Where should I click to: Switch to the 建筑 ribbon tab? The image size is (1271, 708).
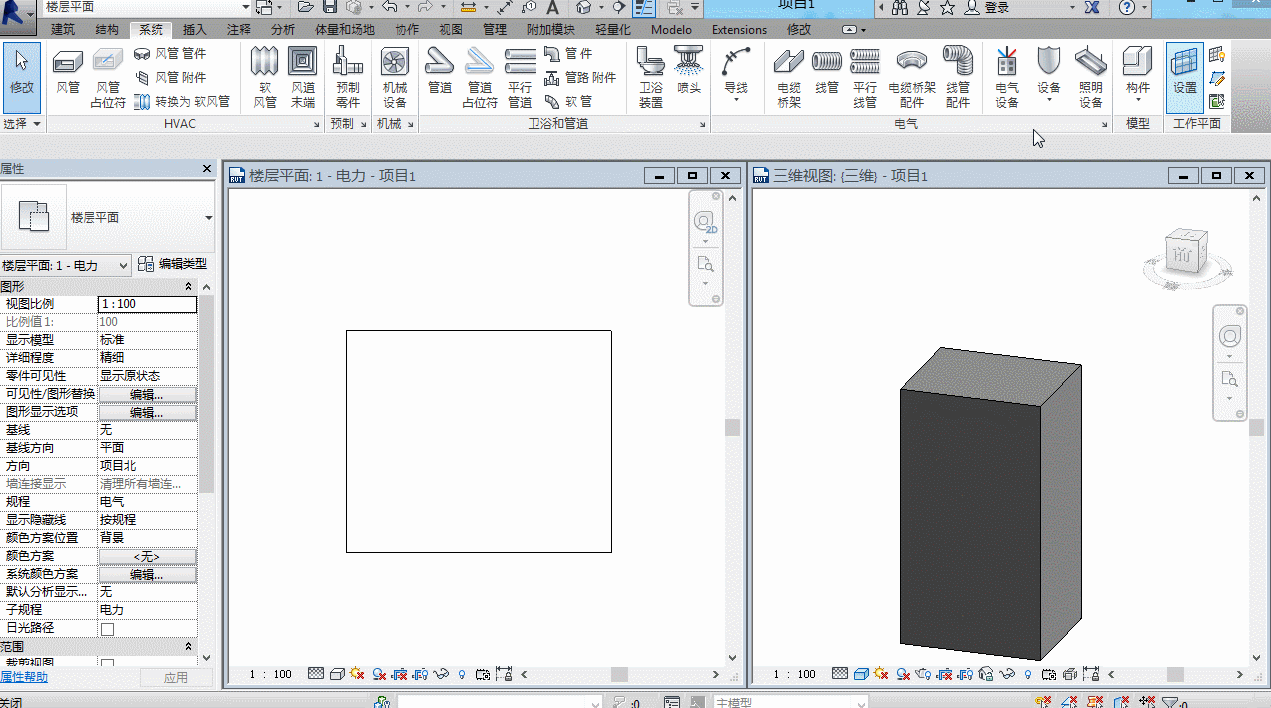tap(63, 30)
